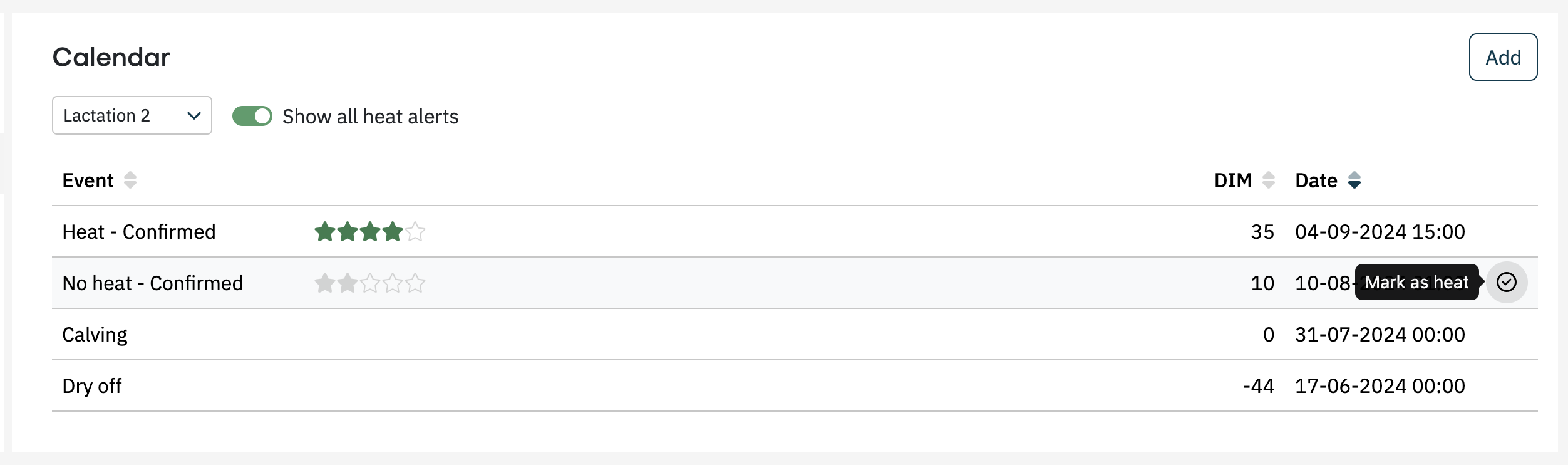Open the Lactation 2 dropdown

[x=132, y=115]
